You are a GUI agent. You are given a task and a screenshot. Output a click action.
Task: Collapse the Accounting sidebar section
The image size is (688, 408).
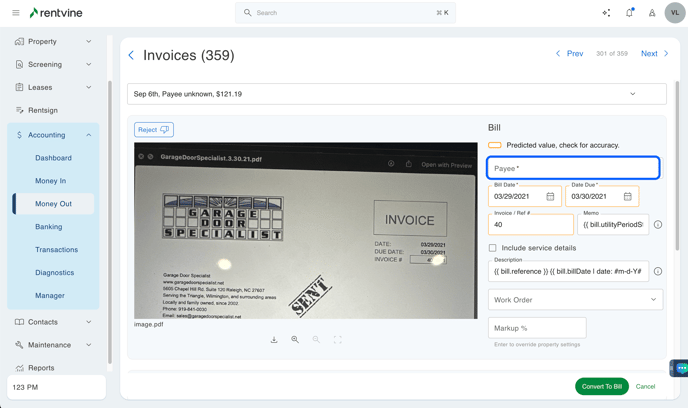click(88, 135)
